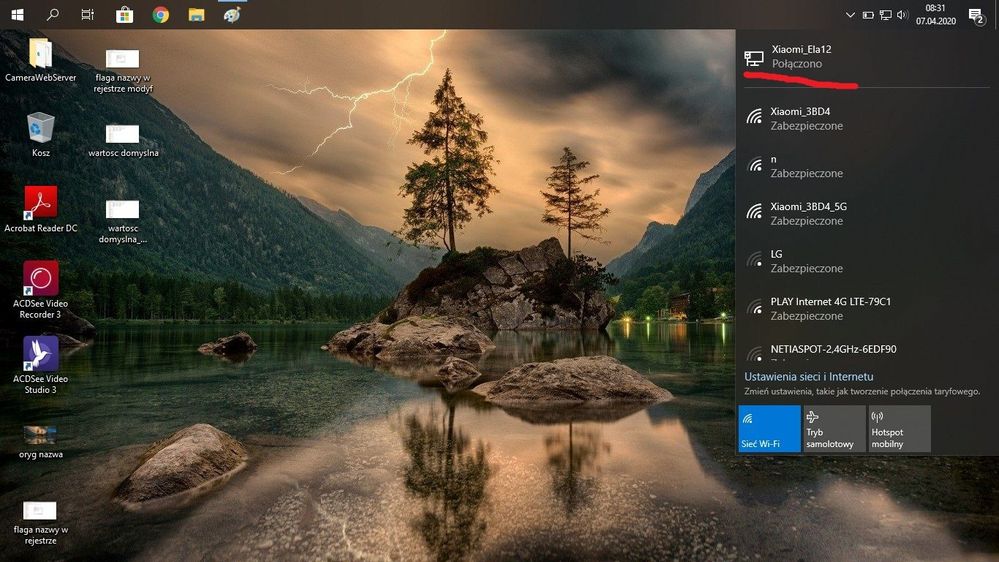The image size is (999, 562).
Task: Enable Tryb samolotowy airplane mode
Action: coord(834,428)
